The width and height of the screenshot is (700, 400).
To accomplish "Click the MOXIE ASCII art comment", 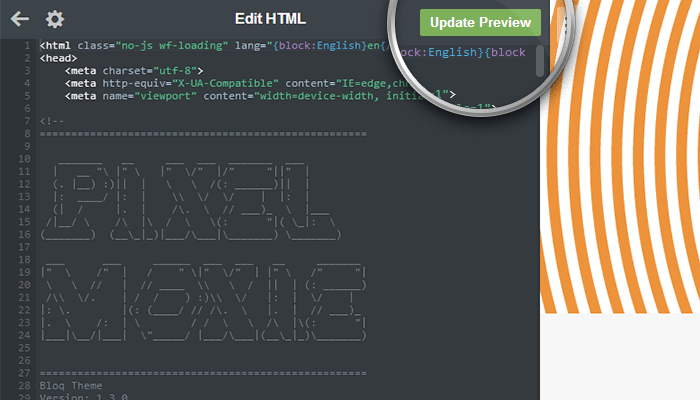I will pyautogui.click(x=203, y=304).
